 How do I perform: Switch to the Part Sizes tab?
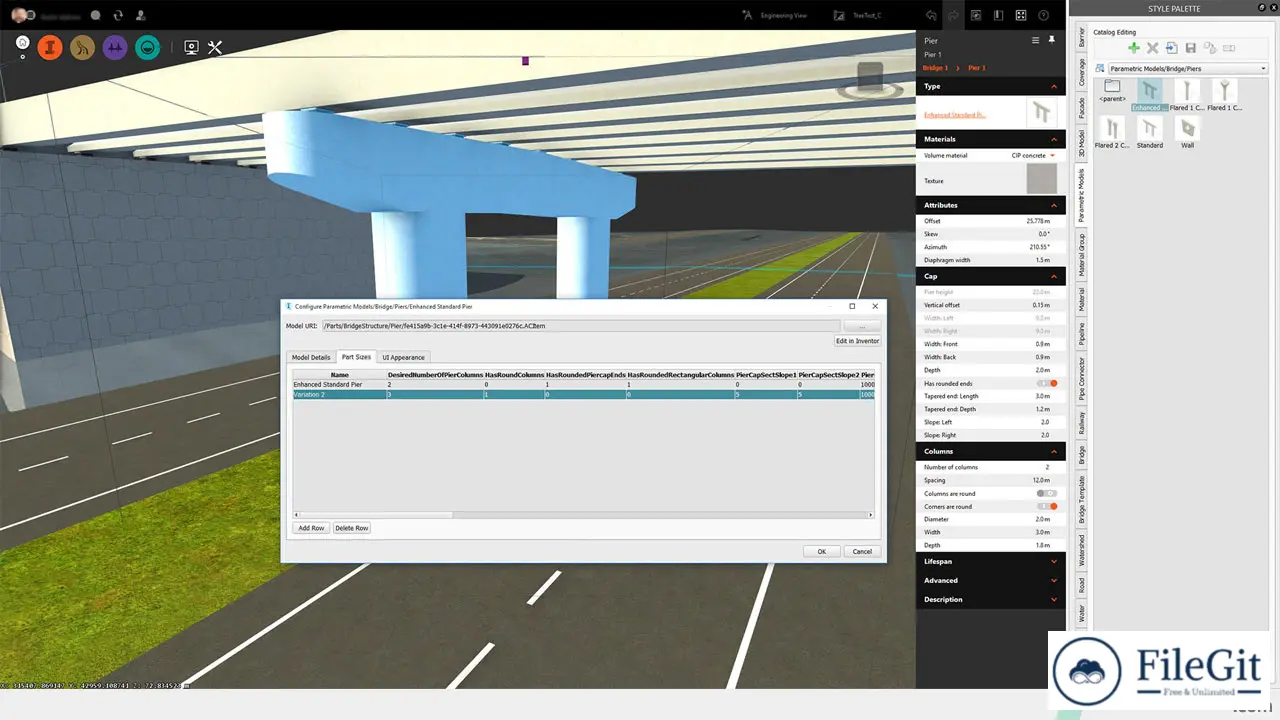click(x=356, y=357)
